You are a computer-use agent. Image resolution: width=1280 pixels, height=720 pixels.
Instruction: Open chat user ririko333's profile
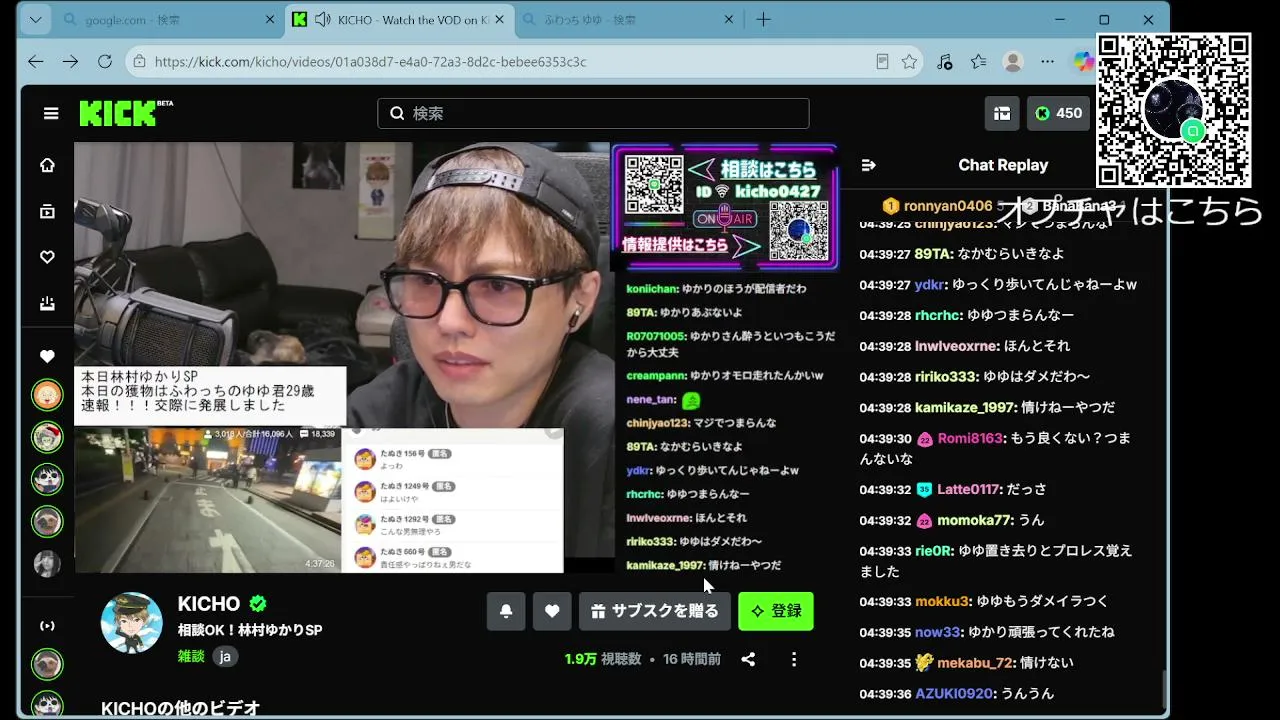click(x=946, y=377)
